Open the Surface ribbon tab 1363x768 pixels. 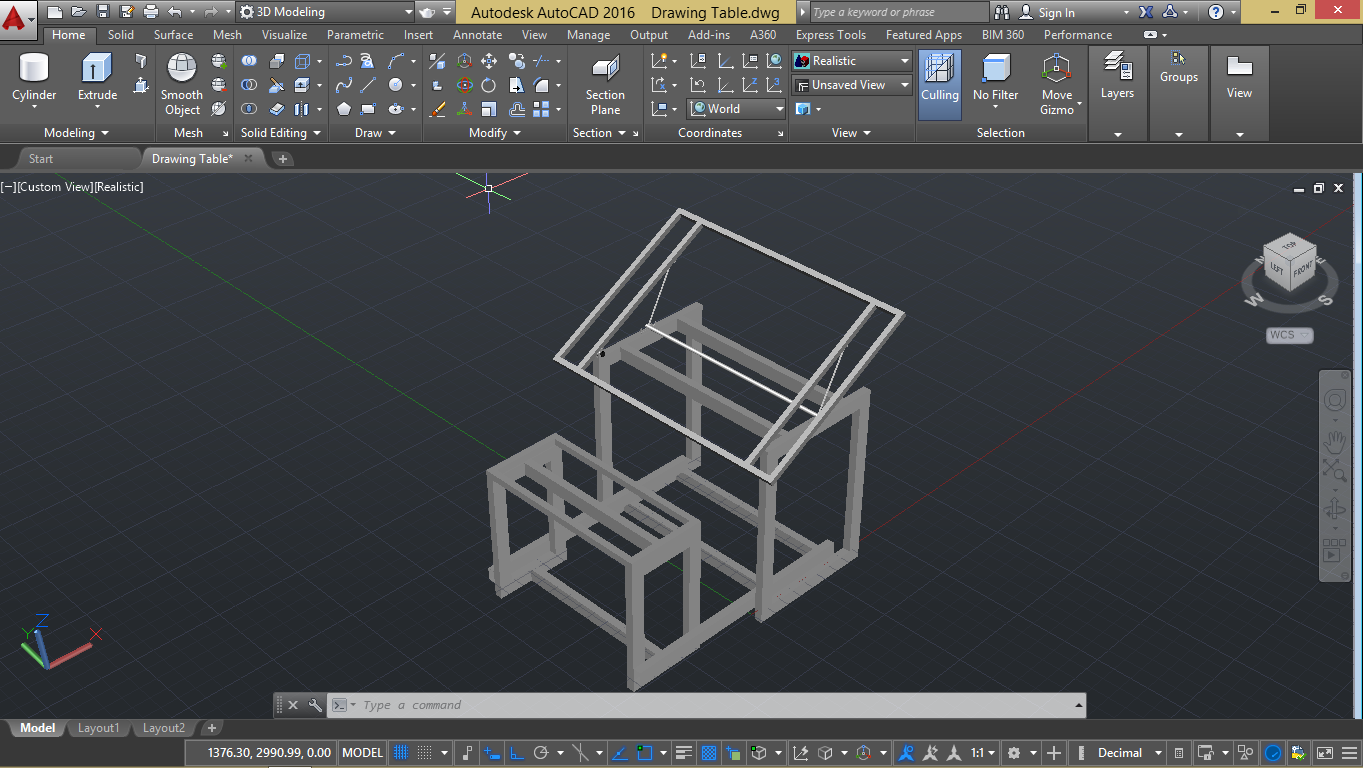(174, 35)
